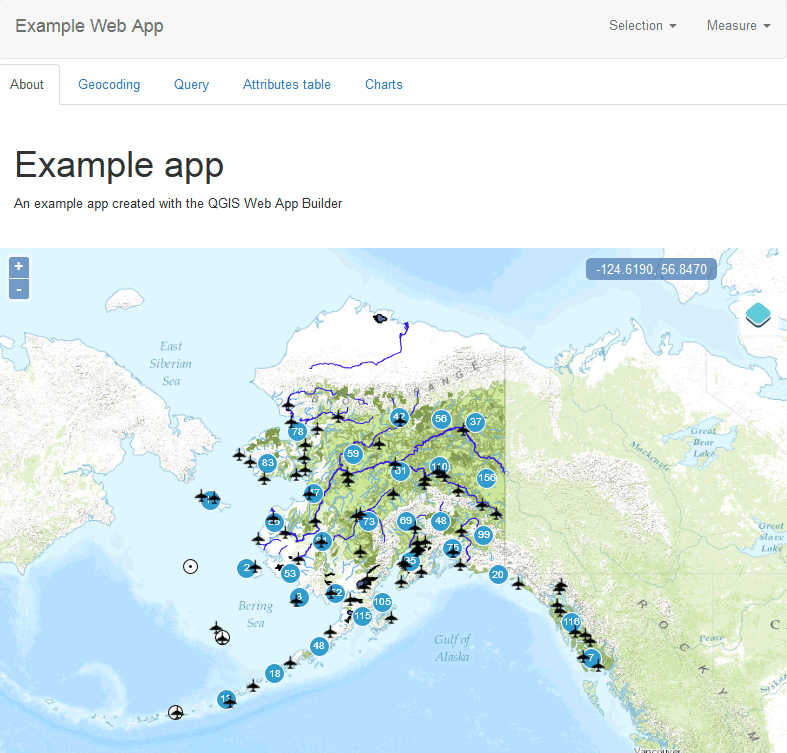Open the Geocoding tab
This screenshot has height=753, width=787.
click(109, 85)
